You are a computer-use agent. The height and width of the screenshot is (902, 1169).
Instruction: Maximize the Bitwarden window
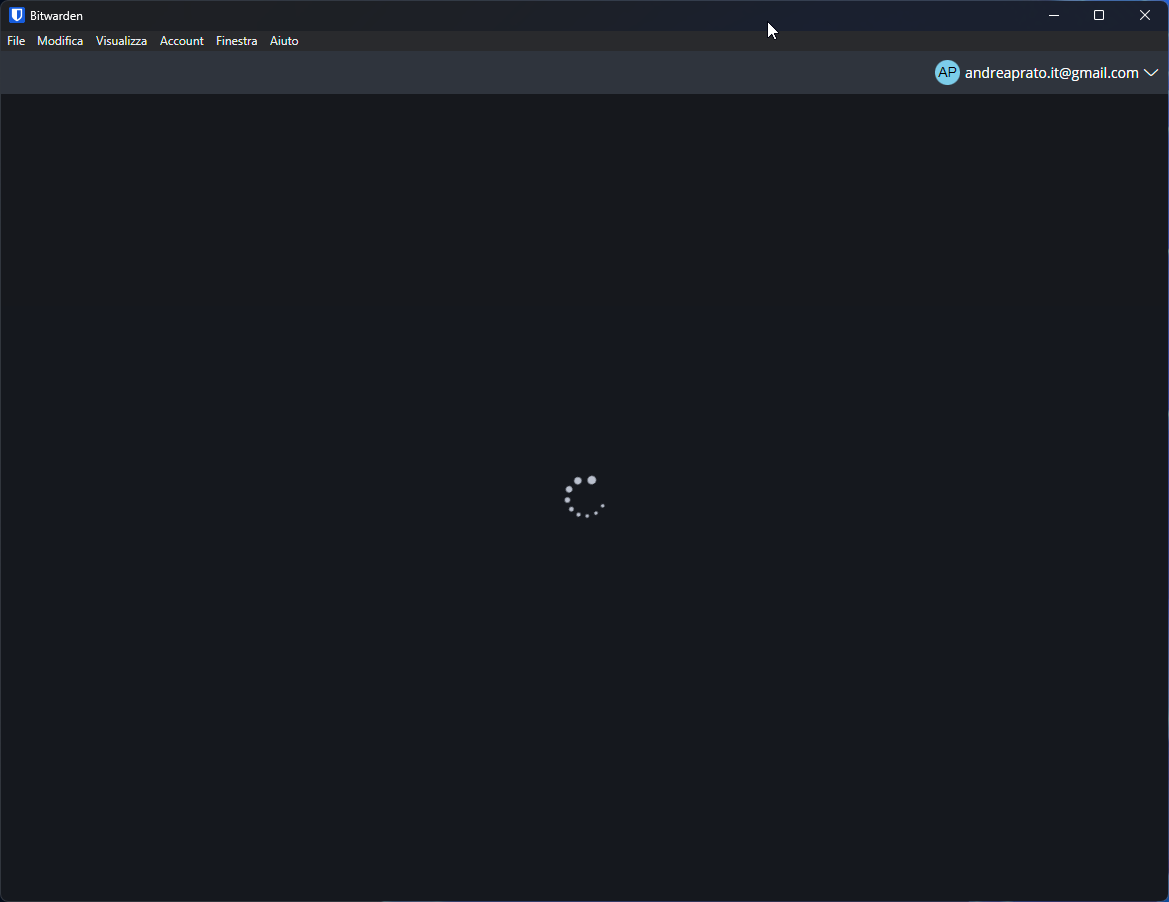coord(1098,14)
